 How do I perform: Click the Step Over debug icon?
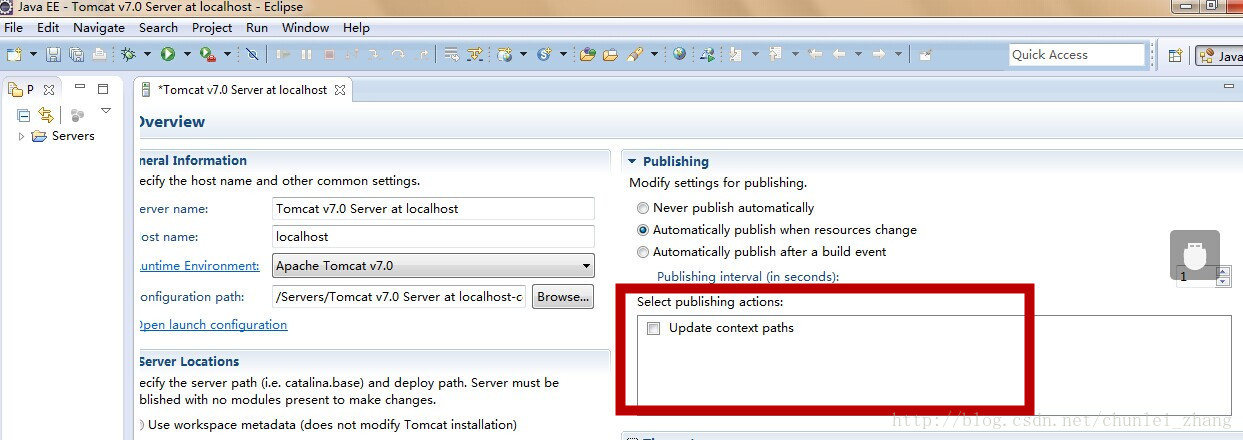[398, 54]
